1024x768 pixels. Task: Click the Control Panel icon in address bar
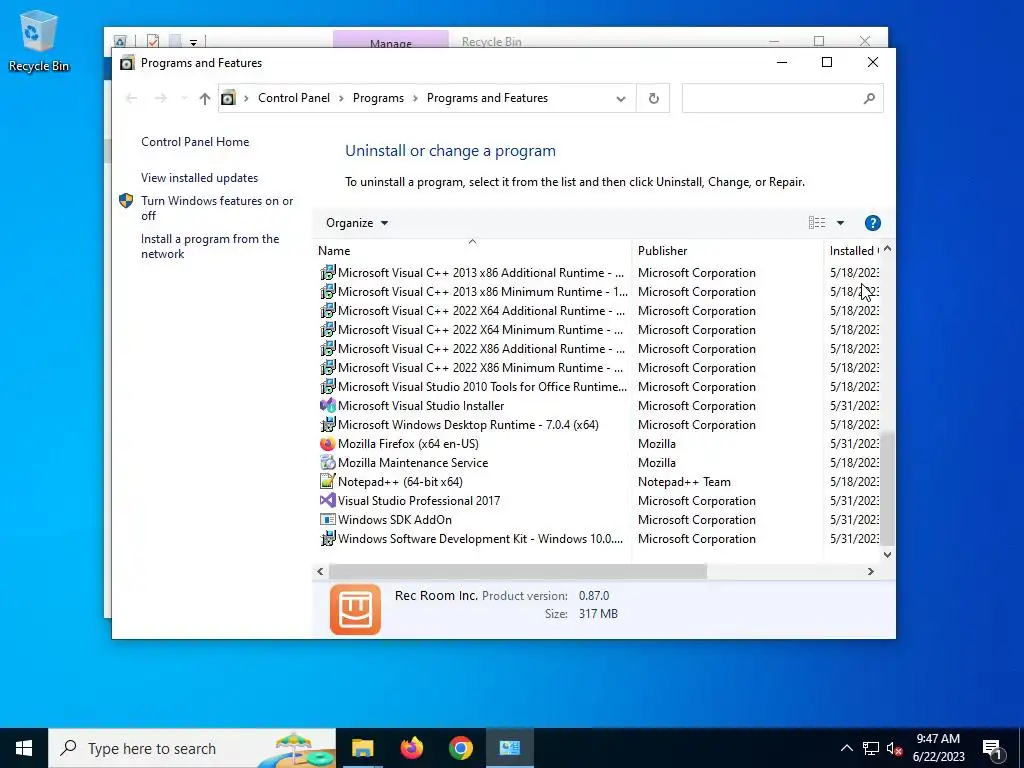coord(228,99)
